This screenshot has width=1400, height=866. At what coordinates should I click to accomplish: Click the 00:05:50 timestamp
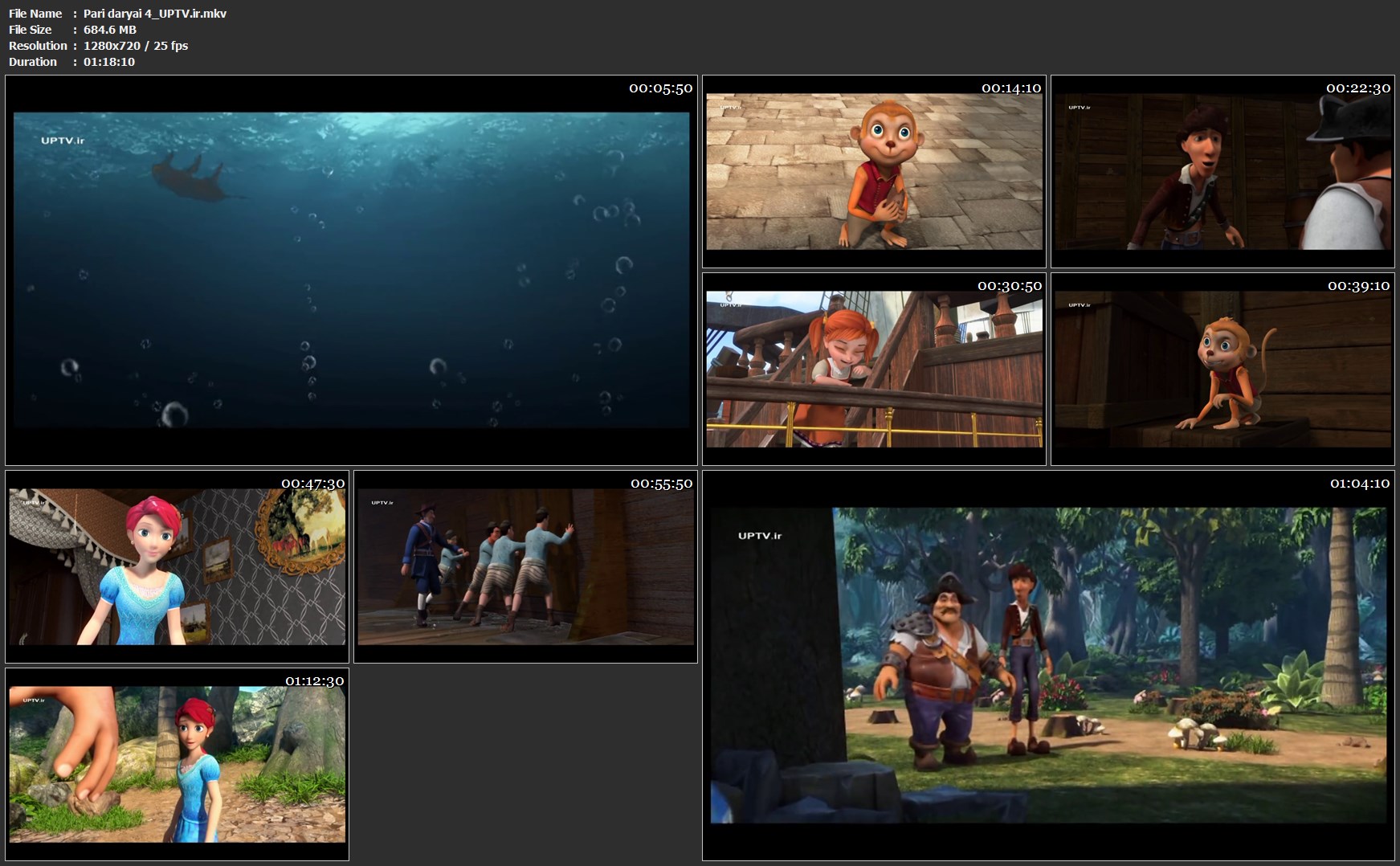pyautogui.click(x=660, y=88)
